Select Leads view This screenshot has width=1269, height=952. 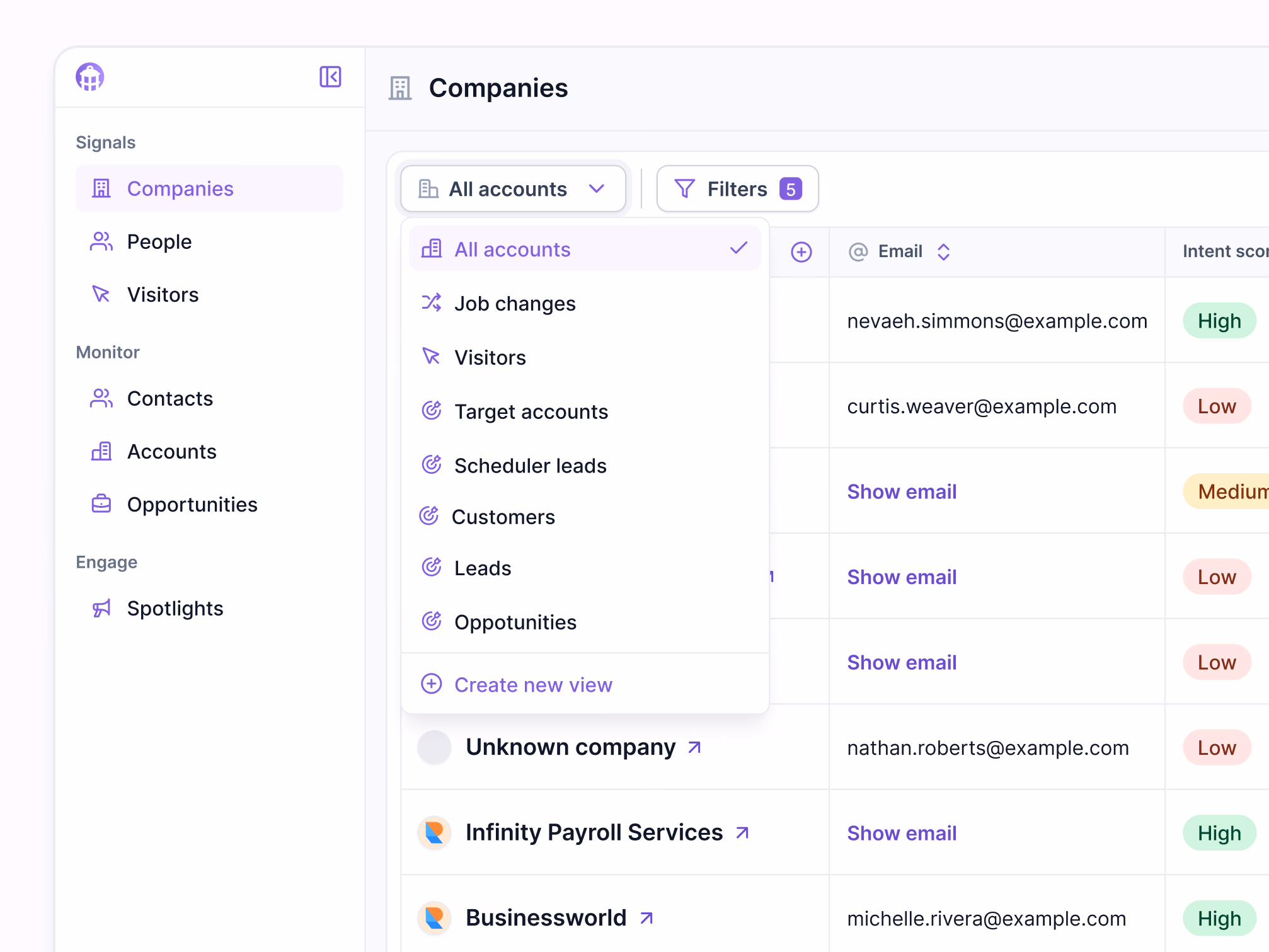pos(585,568)
